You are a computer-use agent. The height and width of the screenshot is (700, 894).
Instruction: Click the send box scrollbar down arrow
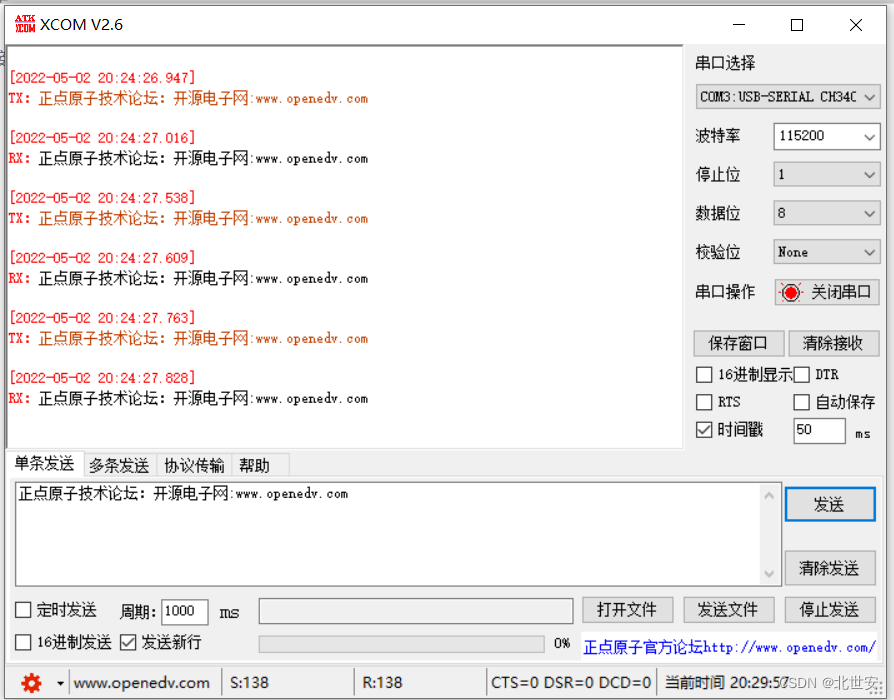769,573
